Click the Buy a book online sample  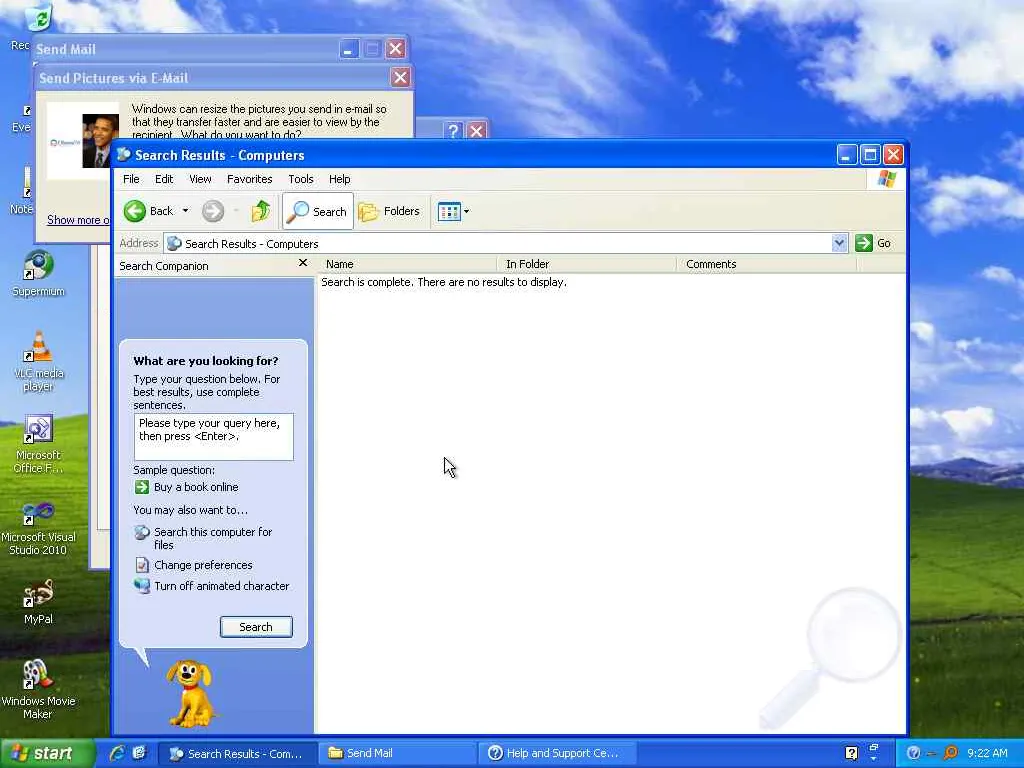[x=196, y=487]
